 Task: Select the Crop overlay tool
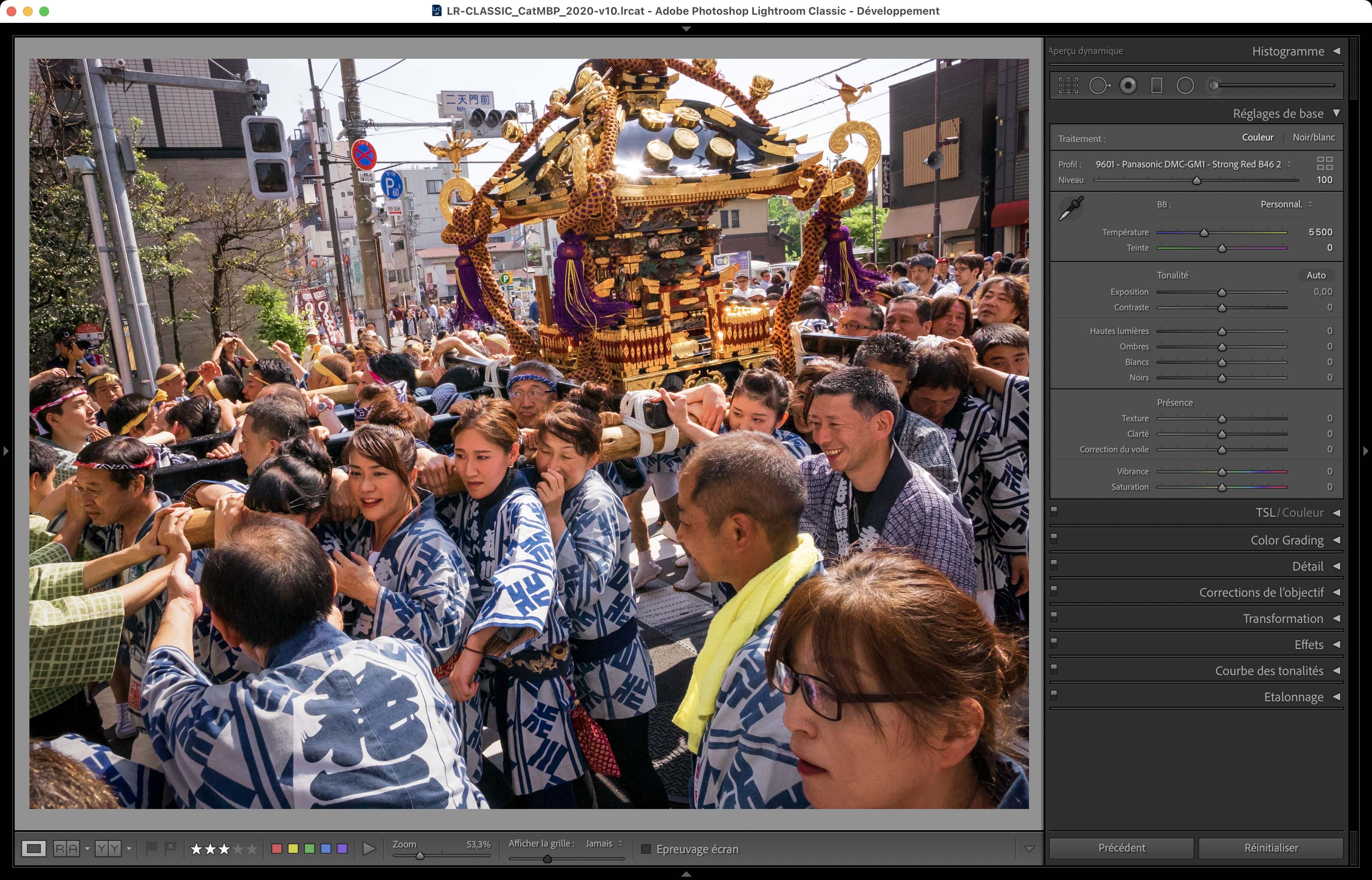click(1068, 86)
